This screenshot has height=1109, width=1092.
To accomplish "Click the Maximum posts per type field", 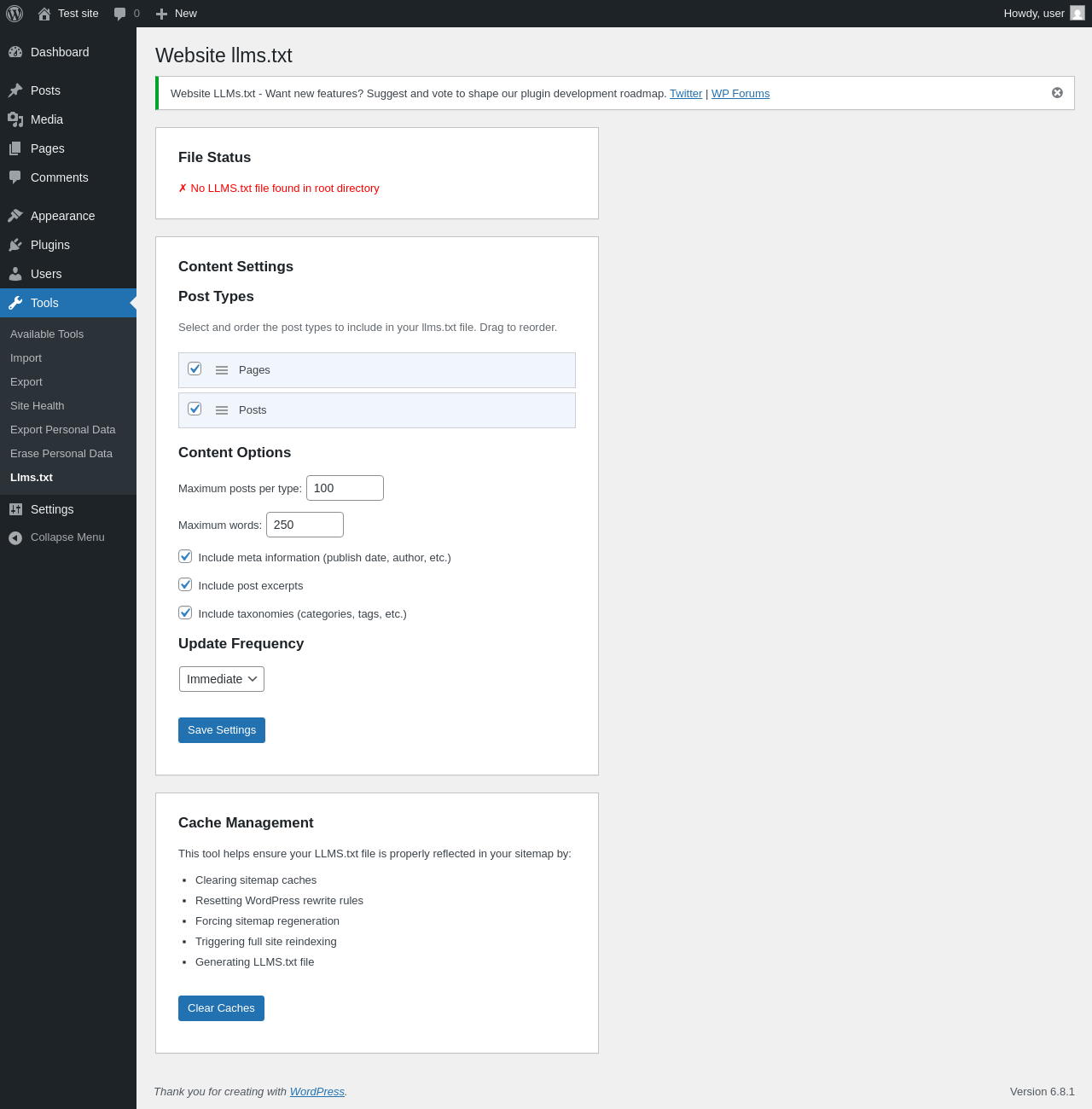I will [345, 488].
